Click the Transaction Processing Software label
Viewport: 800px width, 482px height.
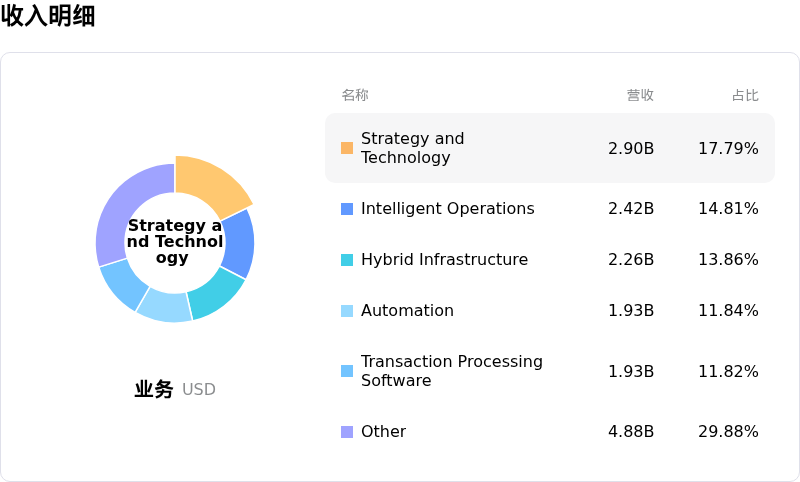coord(451,371)
